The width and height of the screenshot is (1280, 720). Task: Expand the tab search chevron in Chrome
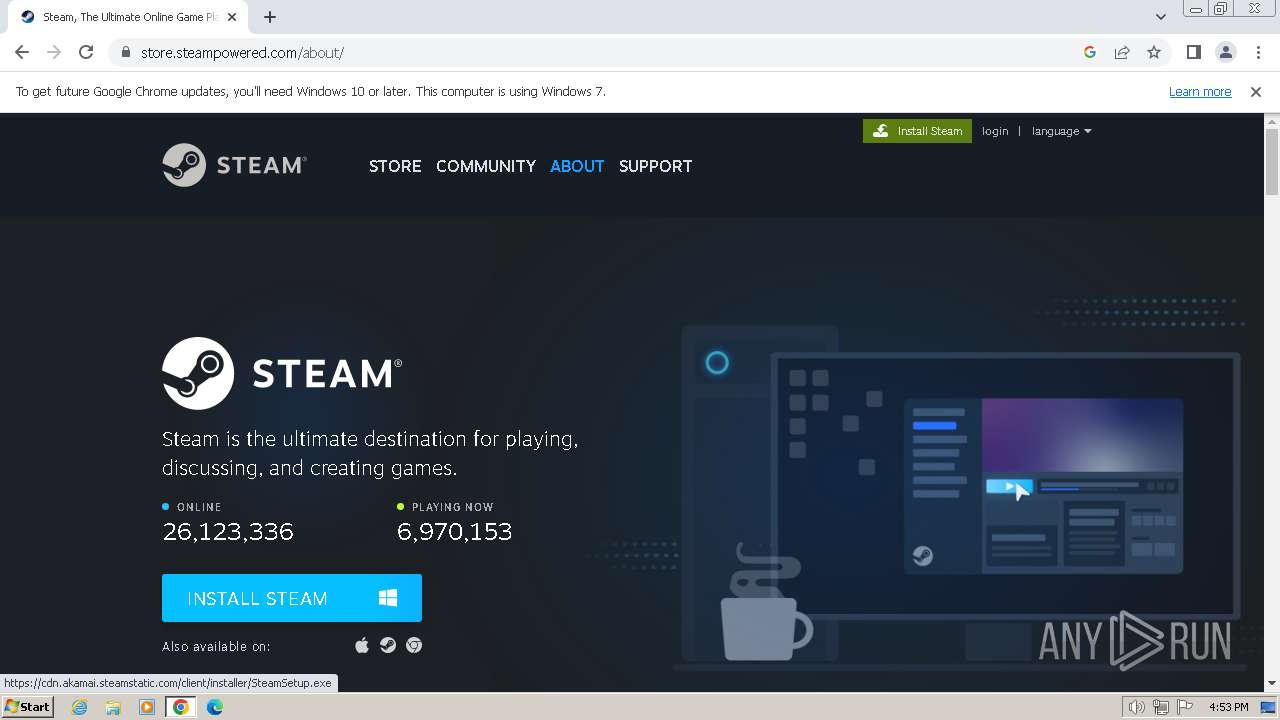1160,16
